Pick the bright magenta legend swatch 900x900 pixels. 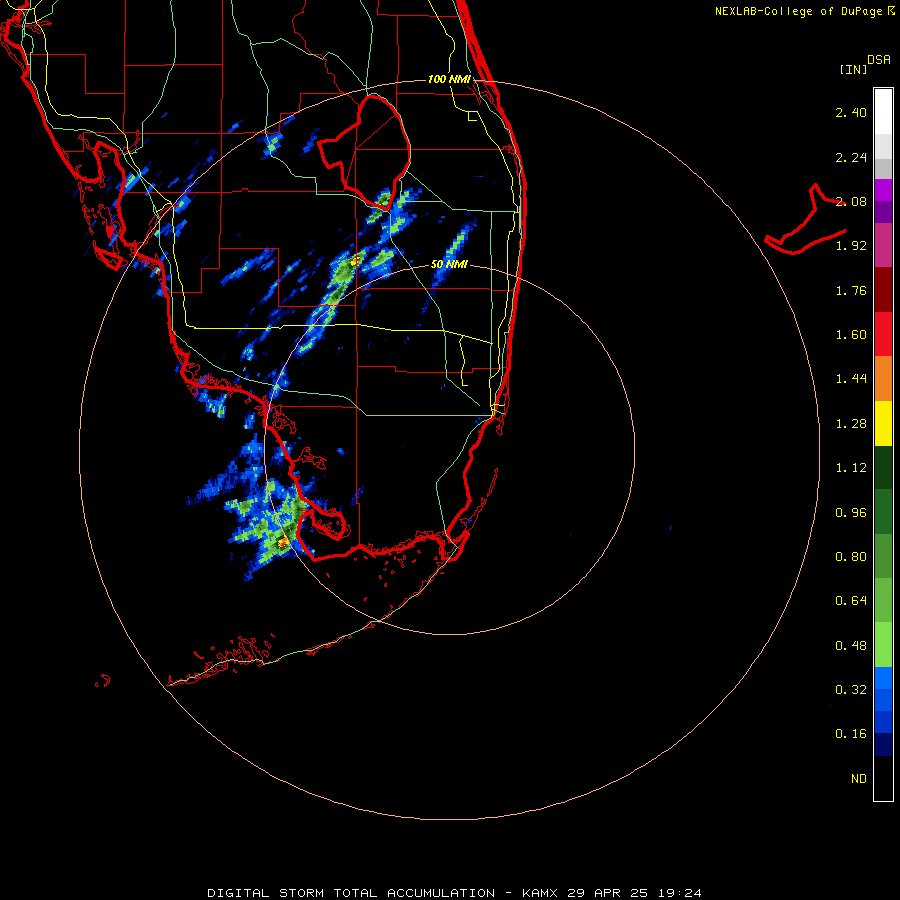[883, 190]
